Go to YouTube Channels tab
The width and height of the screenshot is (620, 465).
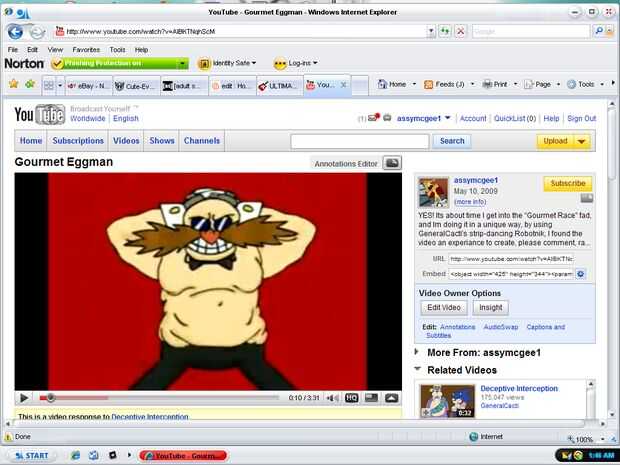(202, 141)
